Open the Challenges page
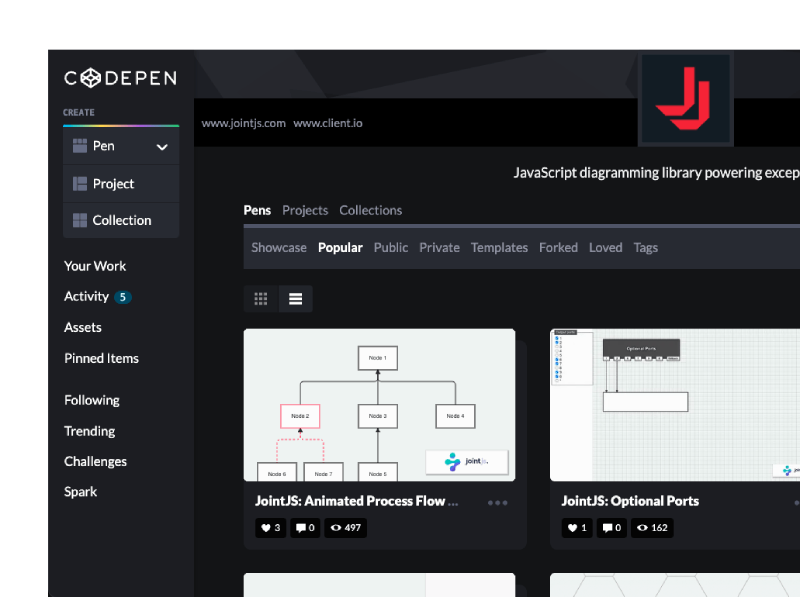The height and width of the screenshot is (597, 800). coord(95,461)
